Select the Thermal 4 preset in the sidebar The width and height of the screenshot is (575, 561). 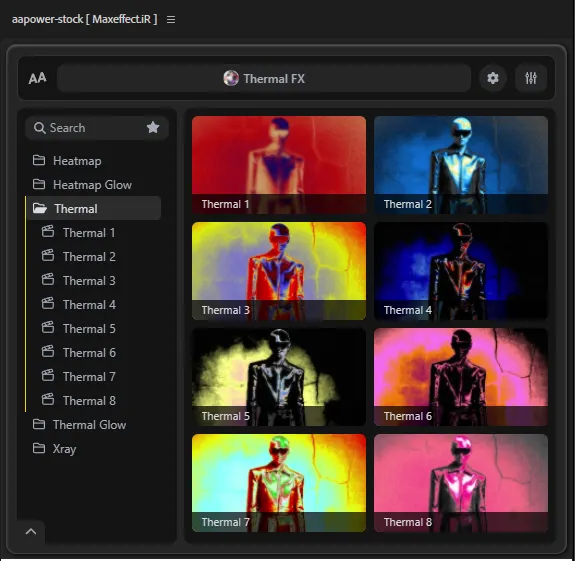pyautogui.click(x=89, y=305)
